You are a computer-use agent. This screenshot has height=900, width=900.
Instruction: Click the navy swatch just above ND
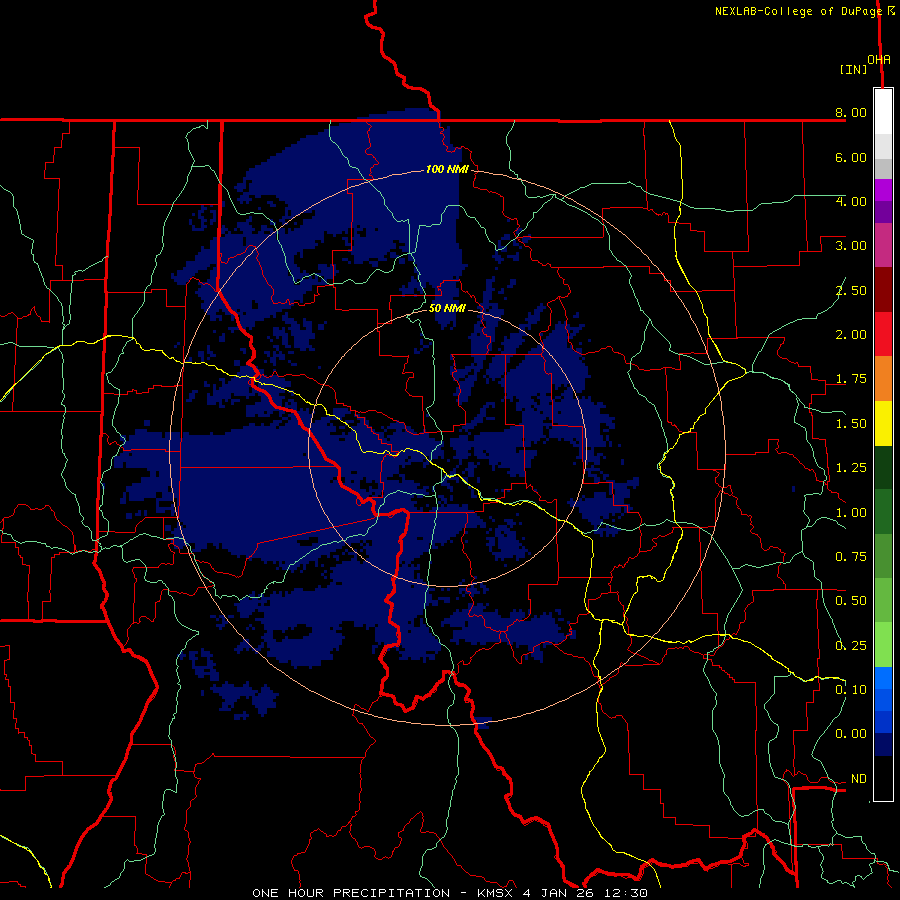click(883, 744)
